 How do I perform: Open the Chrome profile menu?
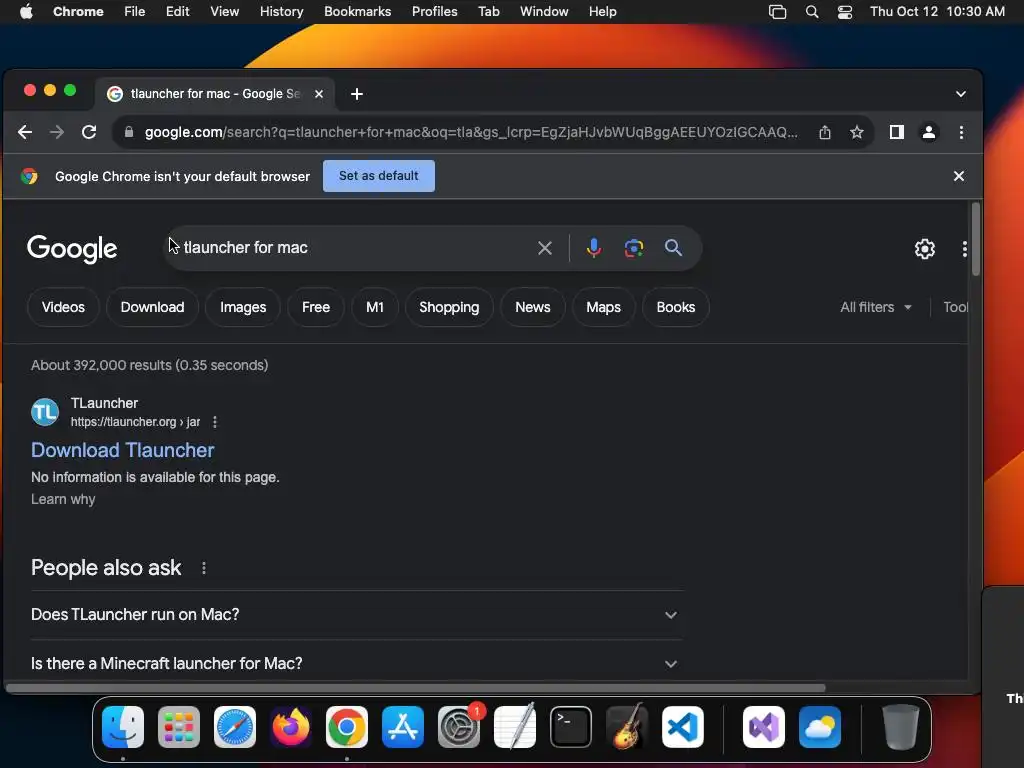(929, 133)
